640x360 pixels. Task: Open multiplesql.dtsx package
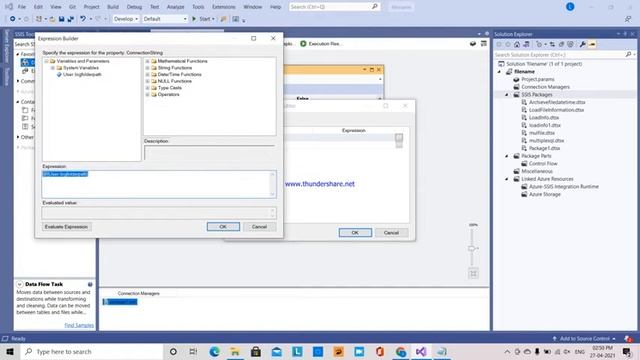coord(546,140)
